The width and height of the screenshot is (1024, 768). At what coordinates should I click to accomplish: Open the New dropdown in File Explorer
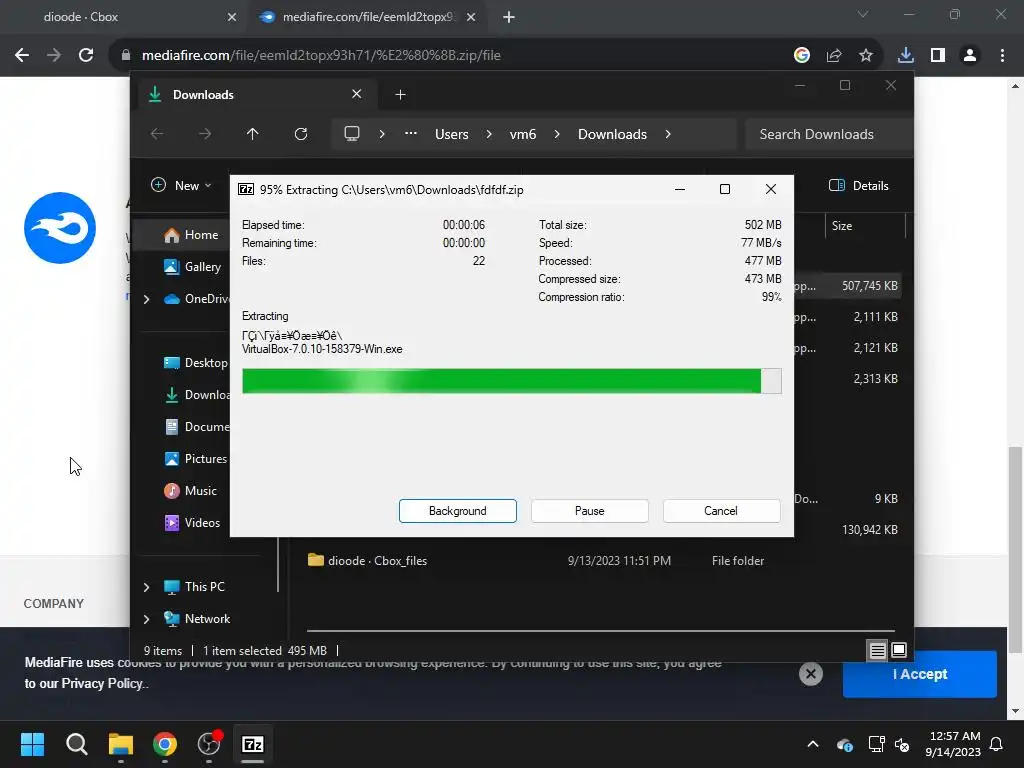pos(181,185)
